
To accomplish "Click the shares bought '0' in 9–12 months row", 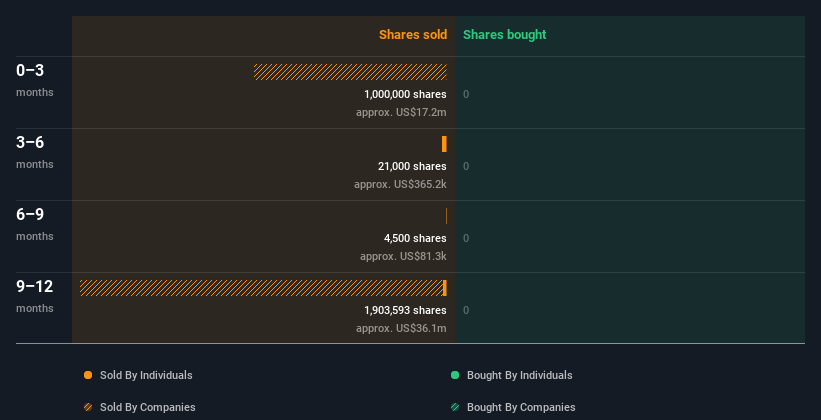I will pos(466,311).
